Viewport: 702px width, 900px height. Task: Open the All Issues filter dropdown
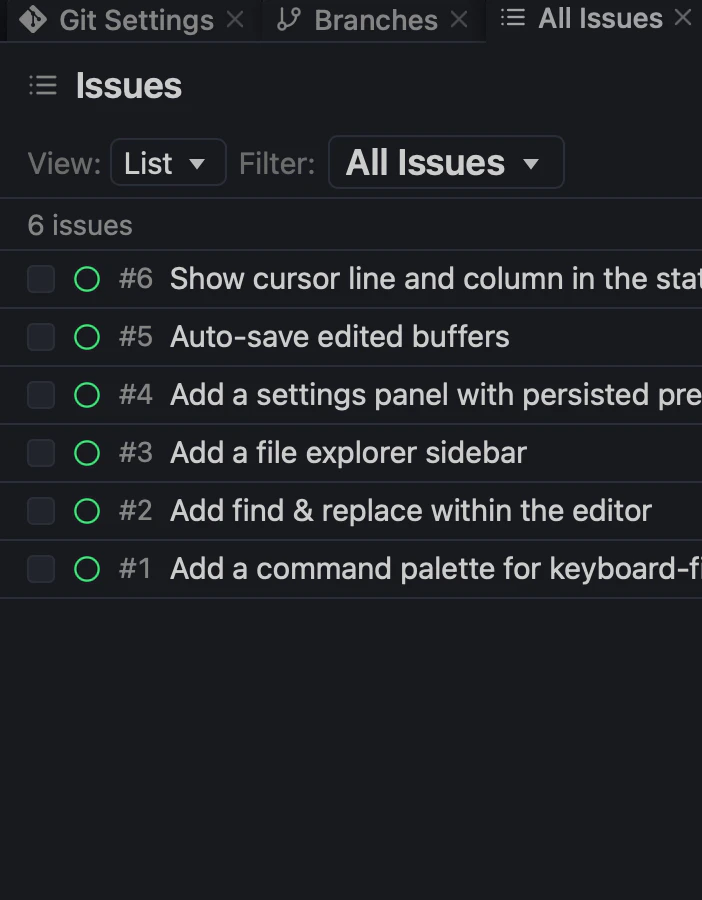click(x=446, y=162)
